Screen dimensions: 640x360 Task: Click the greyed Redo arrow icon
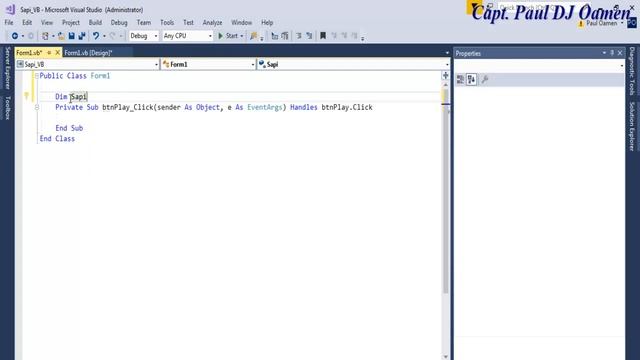(x=113, y=36)
